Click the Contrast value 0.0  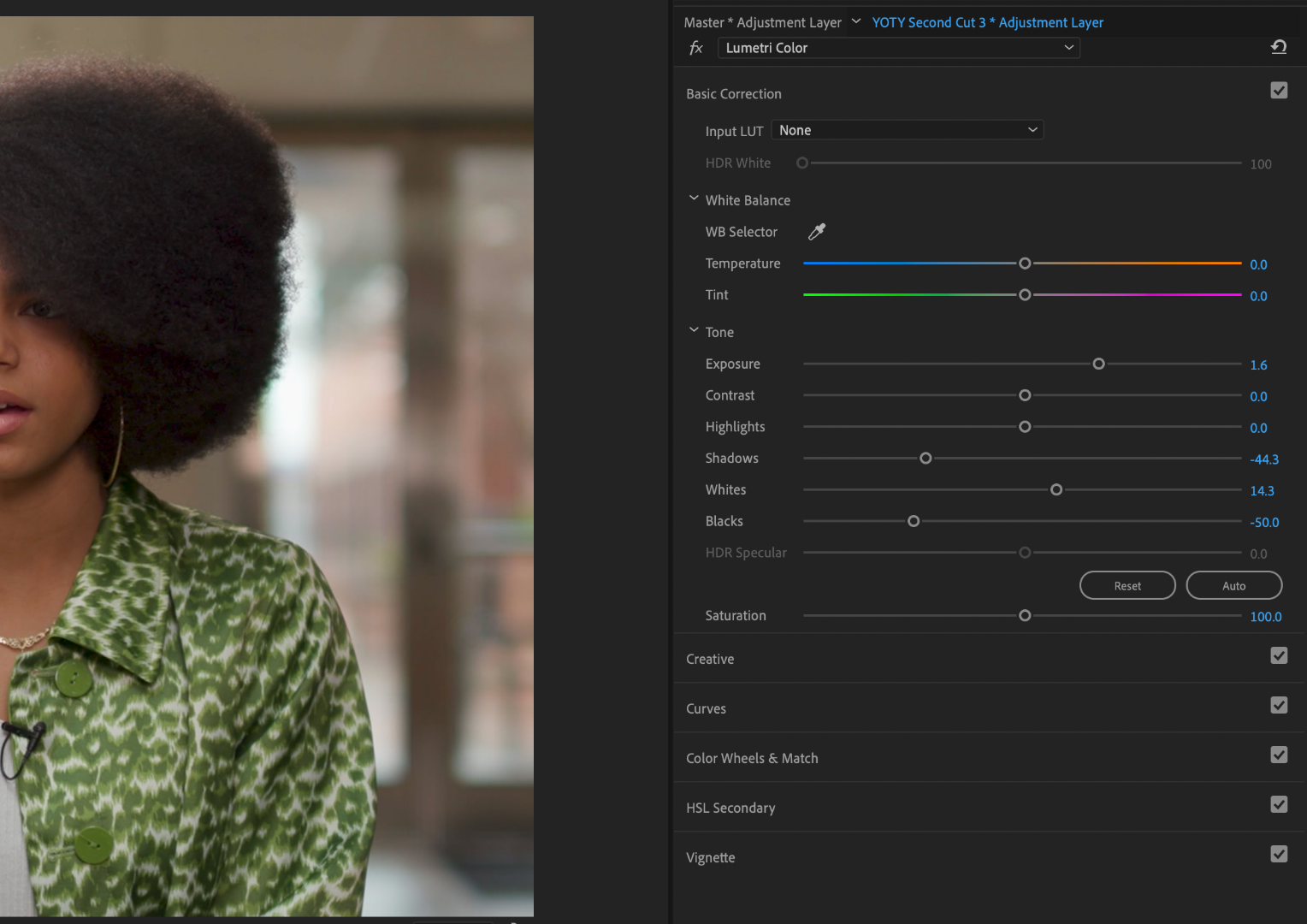[1258, 396]
